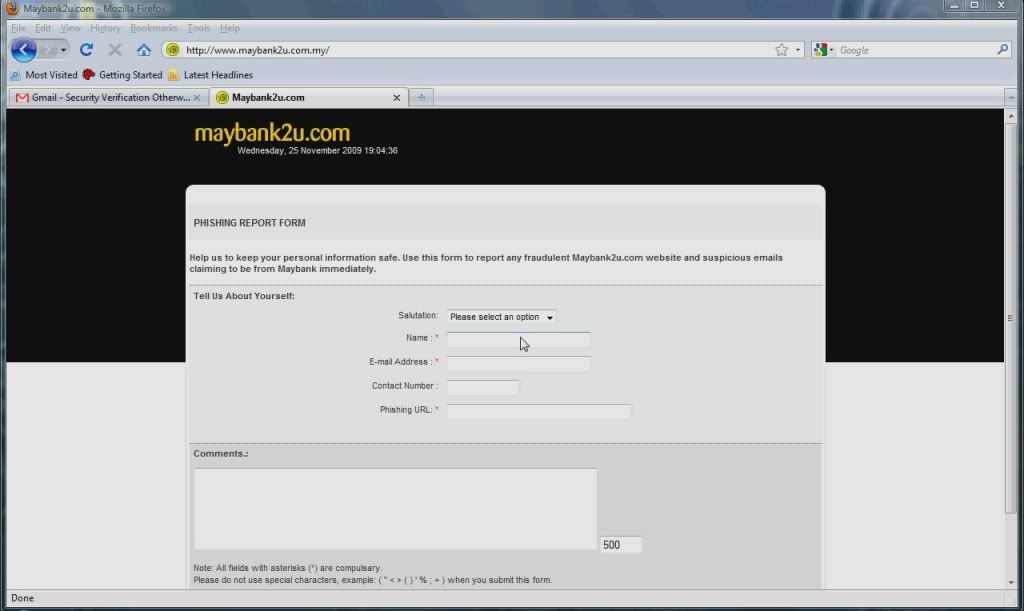This screenshot has width=1024, height=611.
Task: Click the Phishing URL field
Action: (539, 411)
